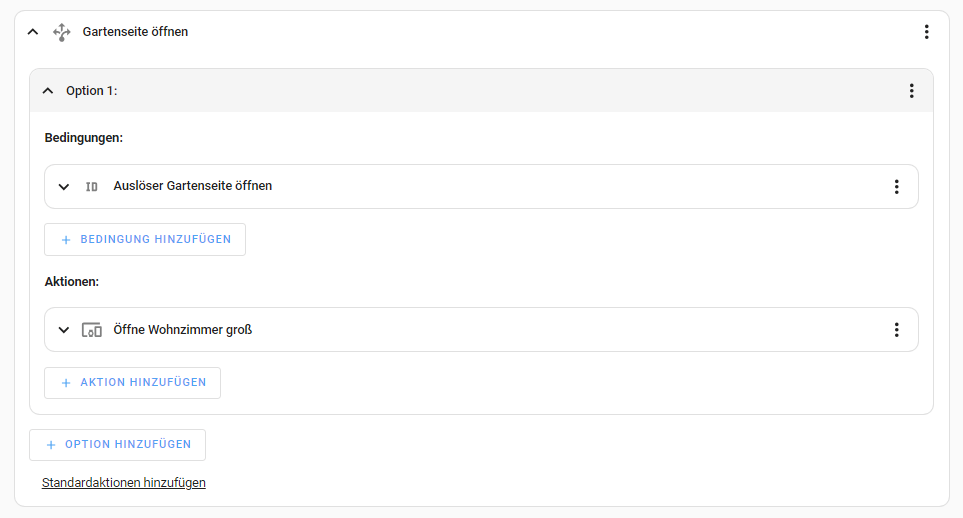Image resolution: width=963 pixels, height=518 pixels.
Task: Collapse Option 1 with its chevron
Action: pos(48,91)
